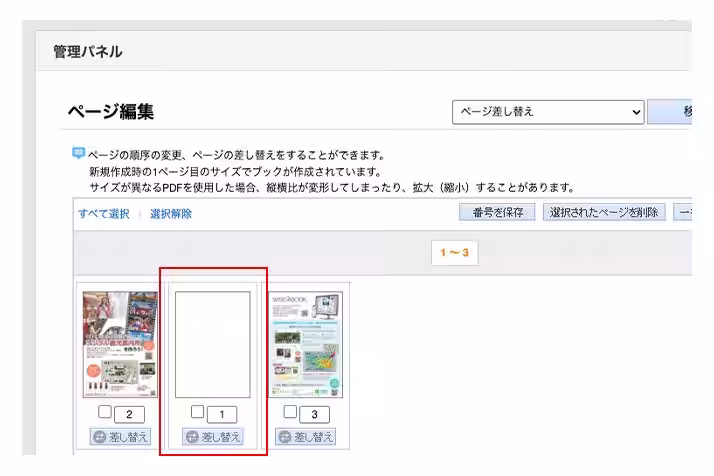Select the 1〜3 page range indicator

[x=456, y=253]
